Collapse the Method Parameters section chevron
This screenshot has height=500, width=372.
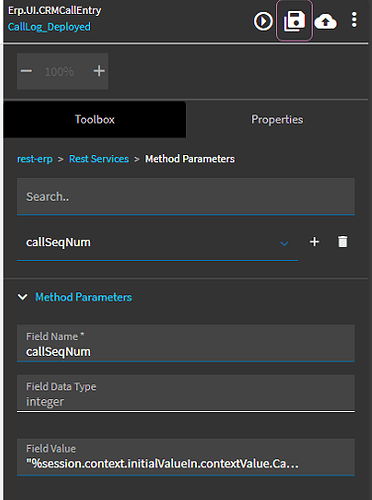[x=23, y=297]
